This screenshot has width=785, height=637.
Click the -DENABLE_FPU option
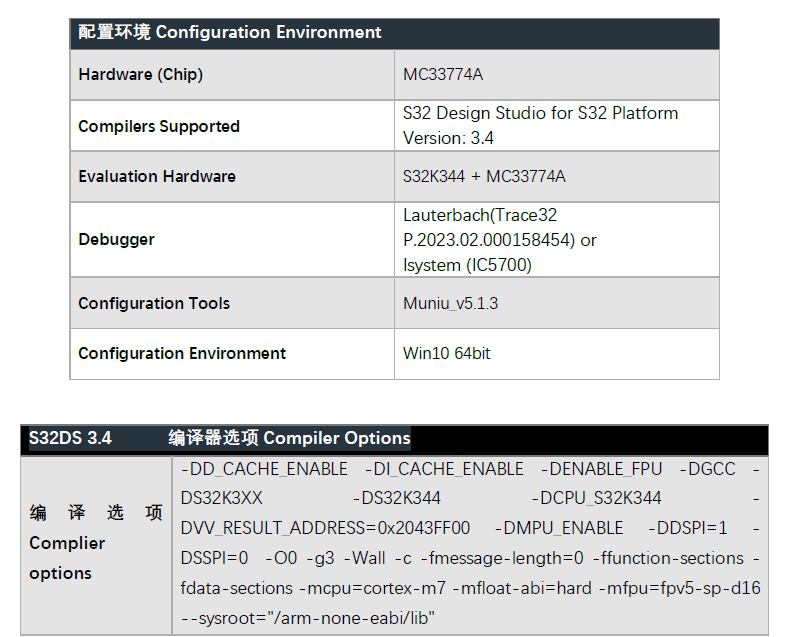click(602, 469)
